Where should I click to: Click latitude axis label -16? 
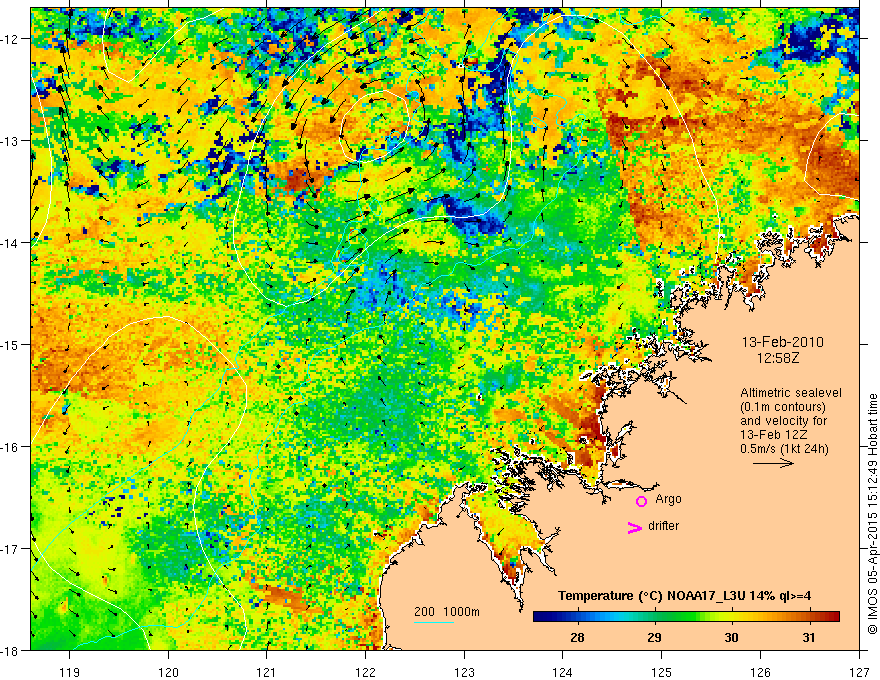click(x=11, y=447)
